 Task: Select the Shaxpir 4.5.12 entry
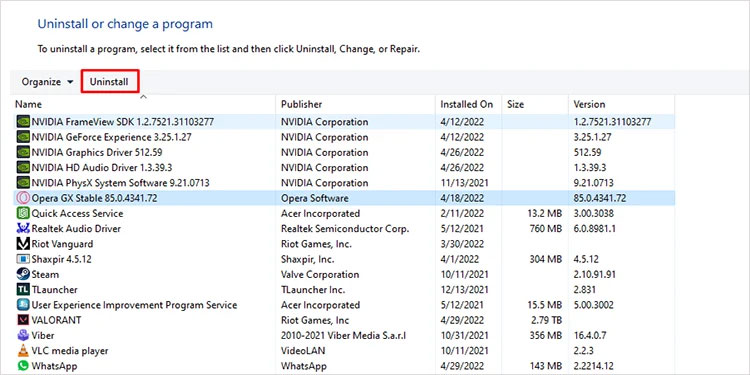click(x=344, y=259)
